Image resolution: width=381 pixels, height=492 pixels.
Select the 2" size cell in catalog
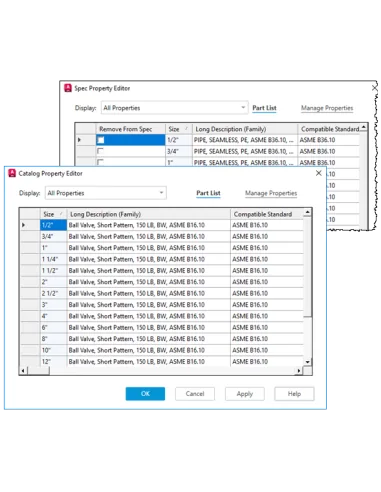53,282
